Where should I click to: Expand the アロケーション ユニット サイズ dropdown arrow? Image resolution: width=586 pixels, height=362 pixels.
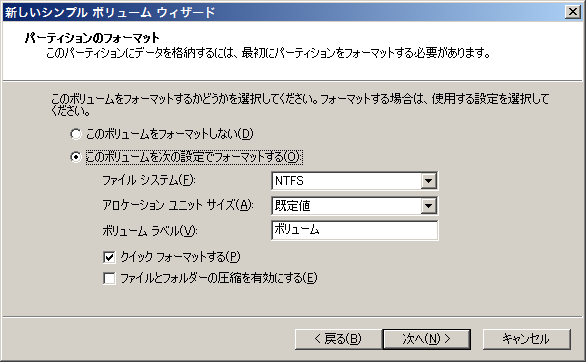(428, 206)
